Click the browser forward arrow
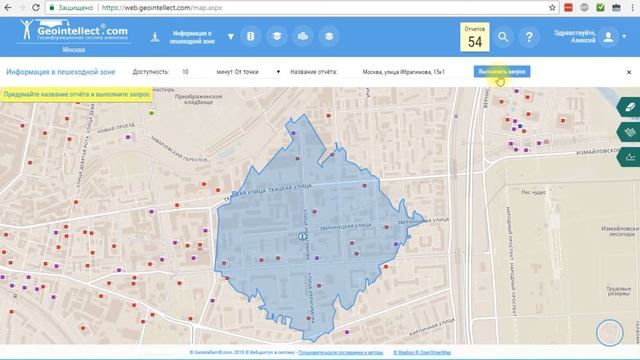640x360 pixels. pyautogui.click(x=22, y=7)
